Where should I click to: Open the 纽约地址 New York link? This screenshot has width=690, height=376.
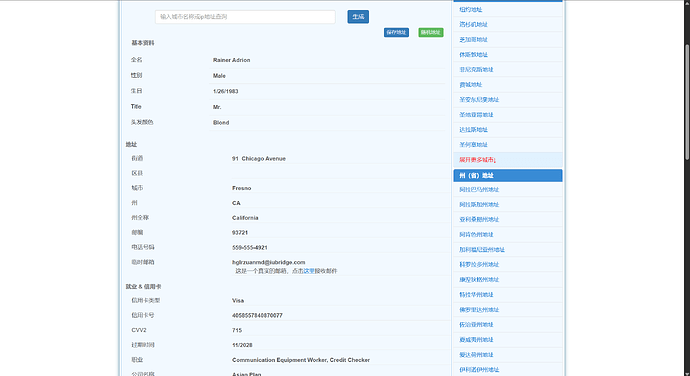tap(470, 10)
